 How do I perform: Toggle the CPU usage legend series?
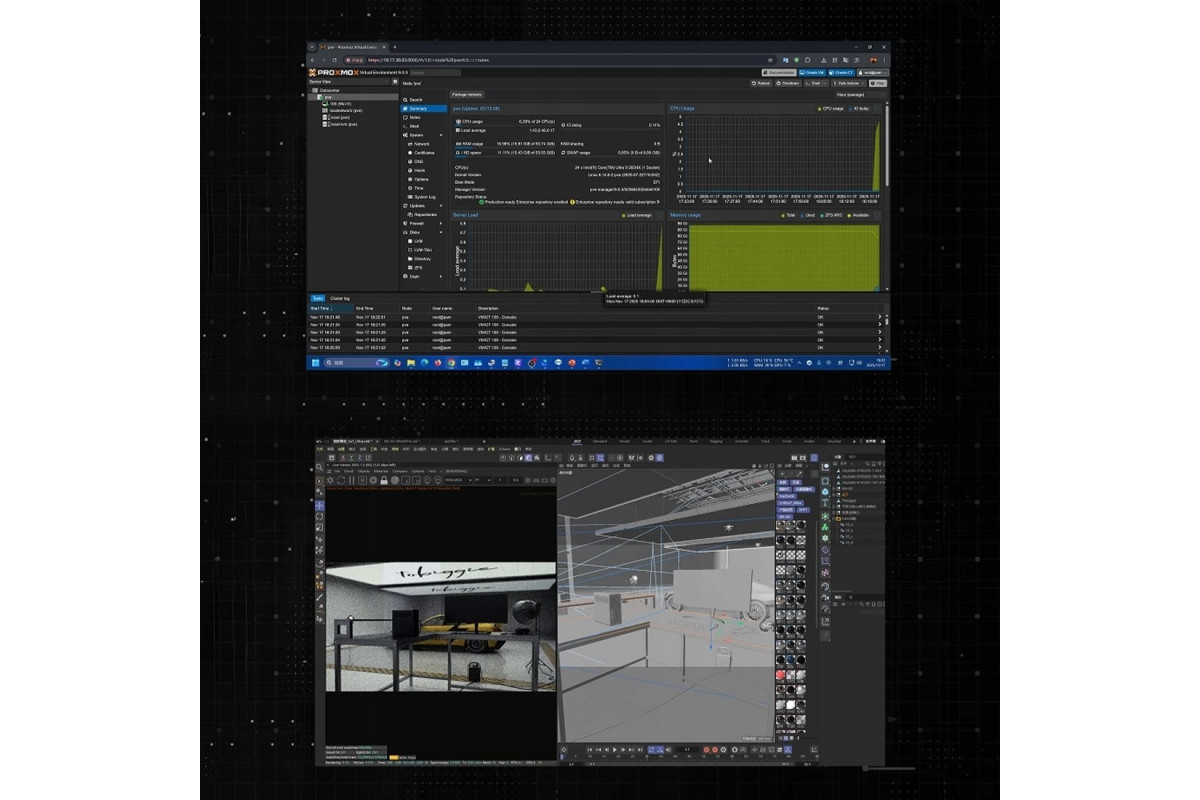pyautogui.click(x=830, y=108)
